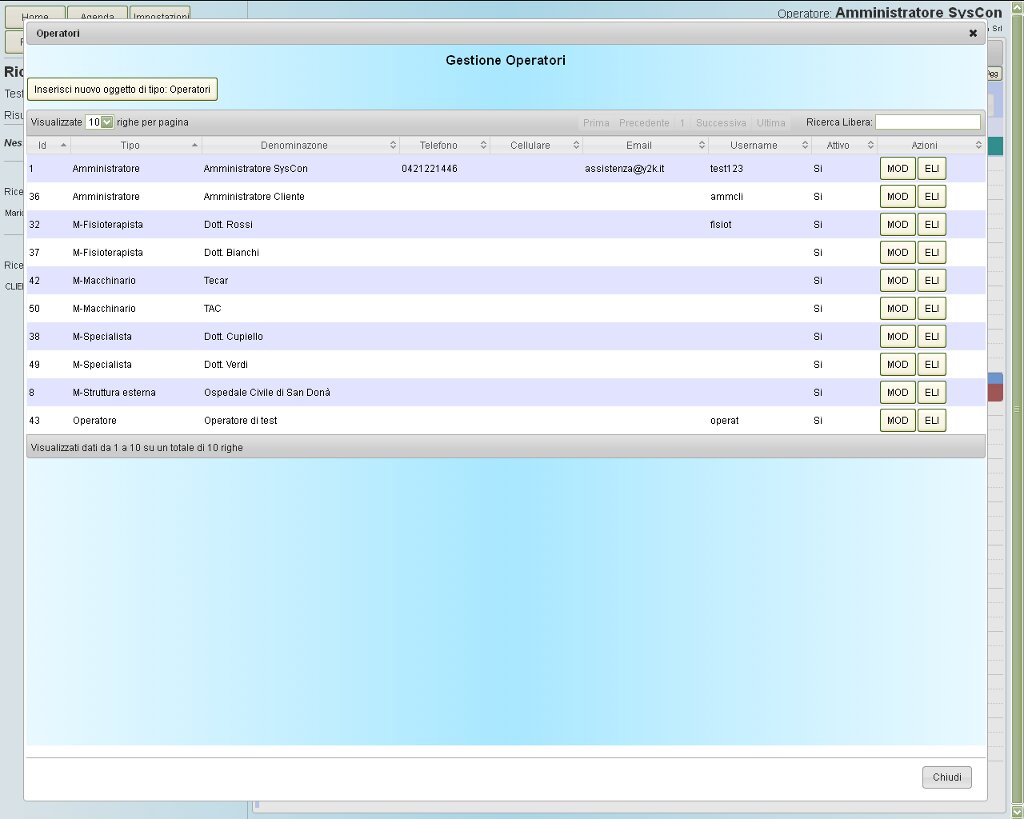Delete Operatore di test with ELI

[x=931, y=421]
